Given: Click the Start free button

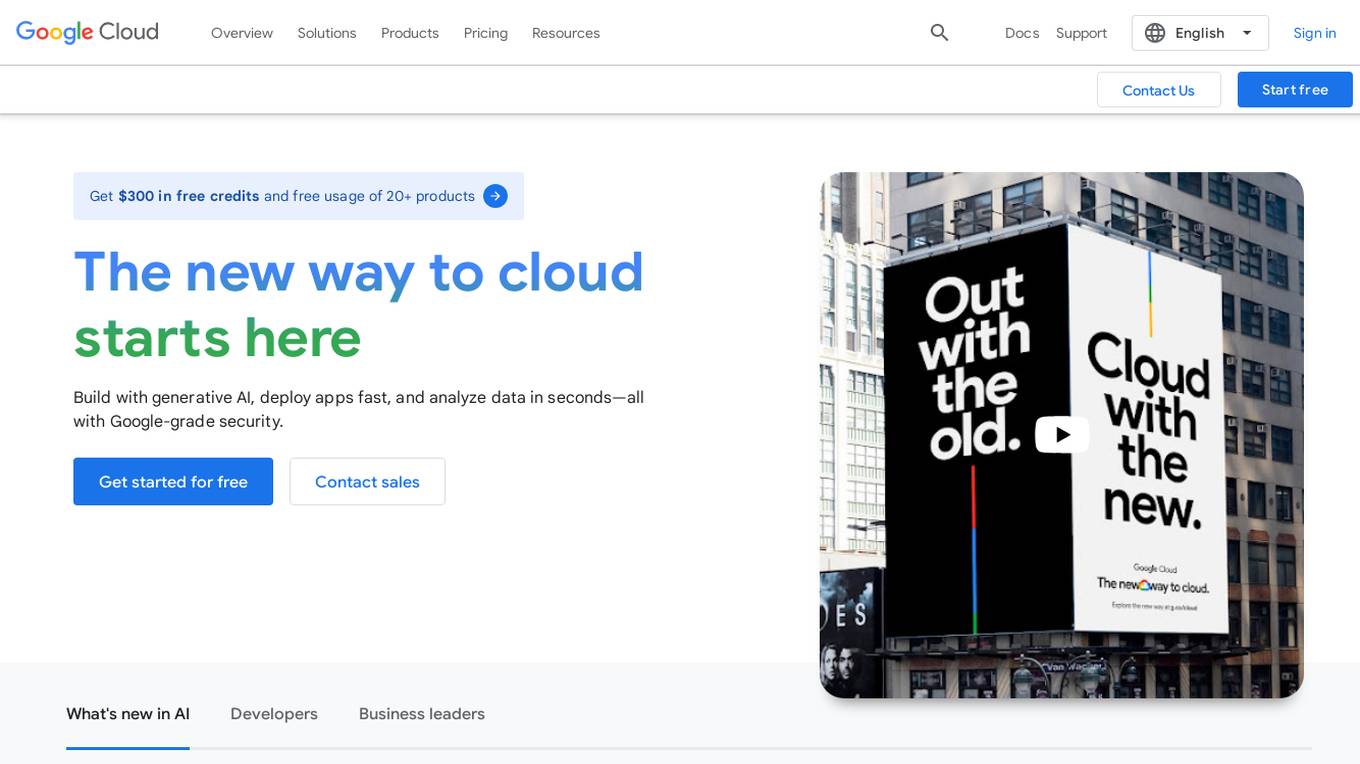Looking at the screenshot, I should point(1295,90).
